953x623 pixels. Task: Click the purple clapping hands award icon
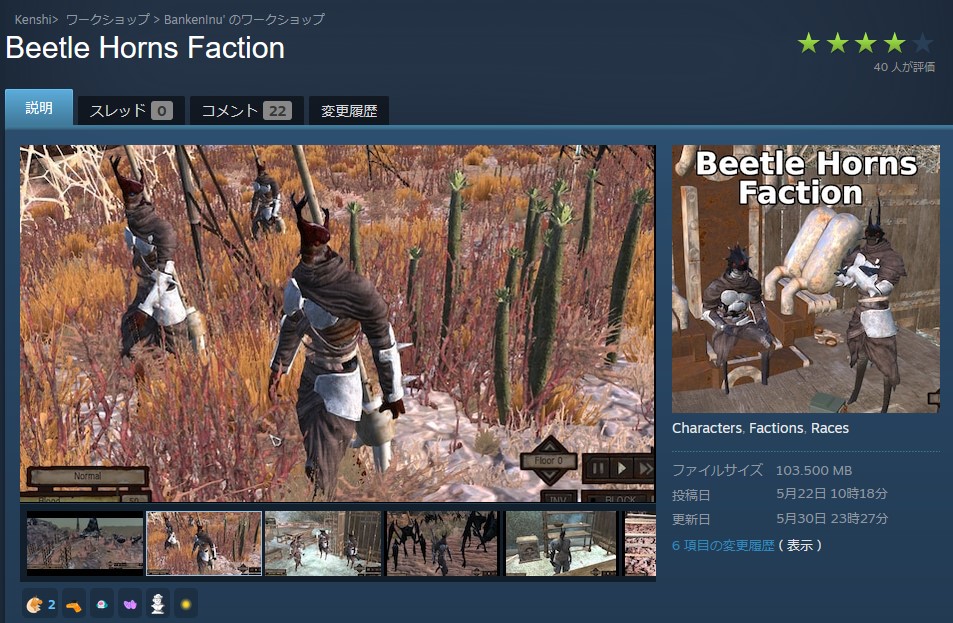pos(130,604)
